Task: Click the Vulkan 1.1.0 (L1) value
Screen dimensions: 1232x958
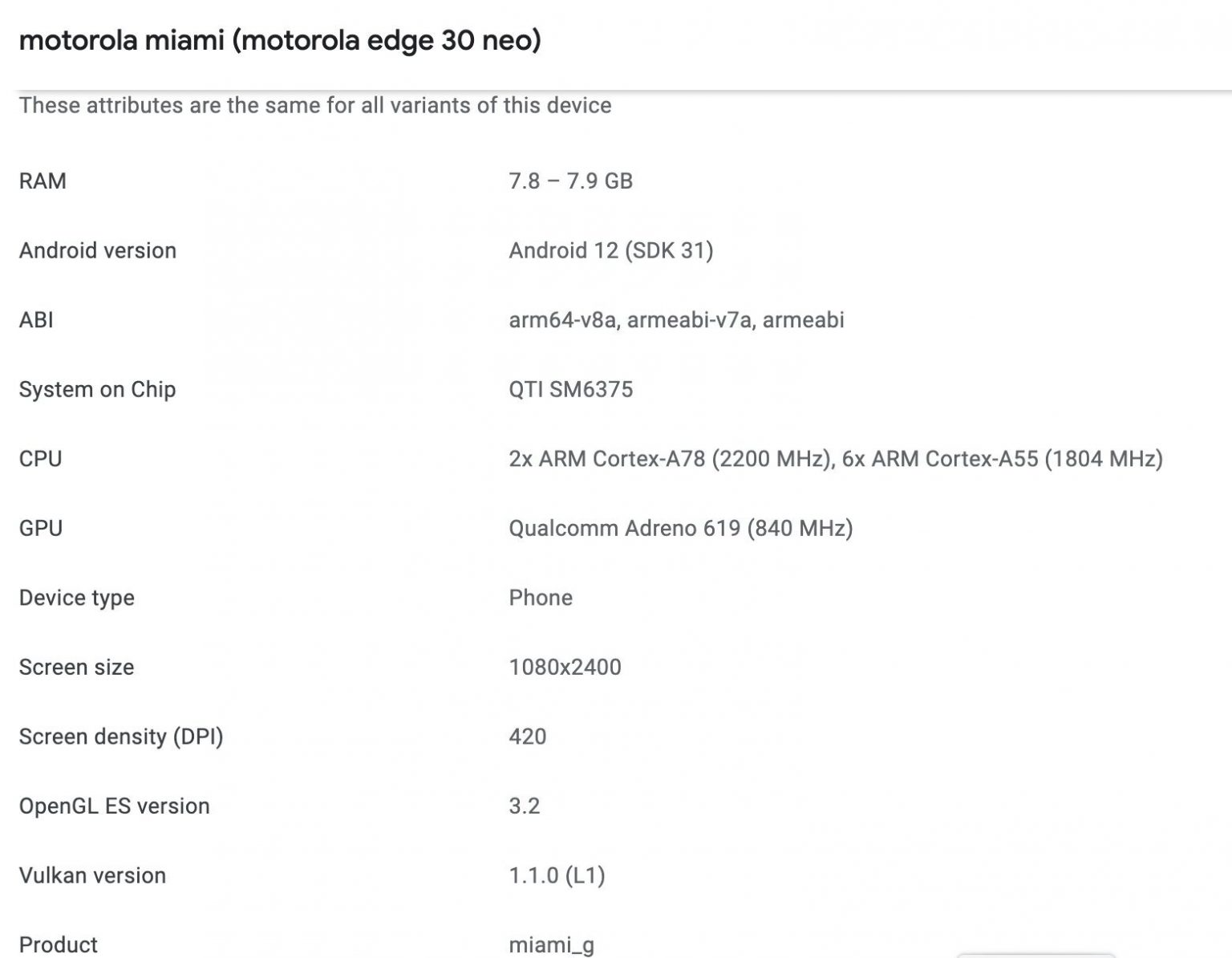Action: (557, 875)
